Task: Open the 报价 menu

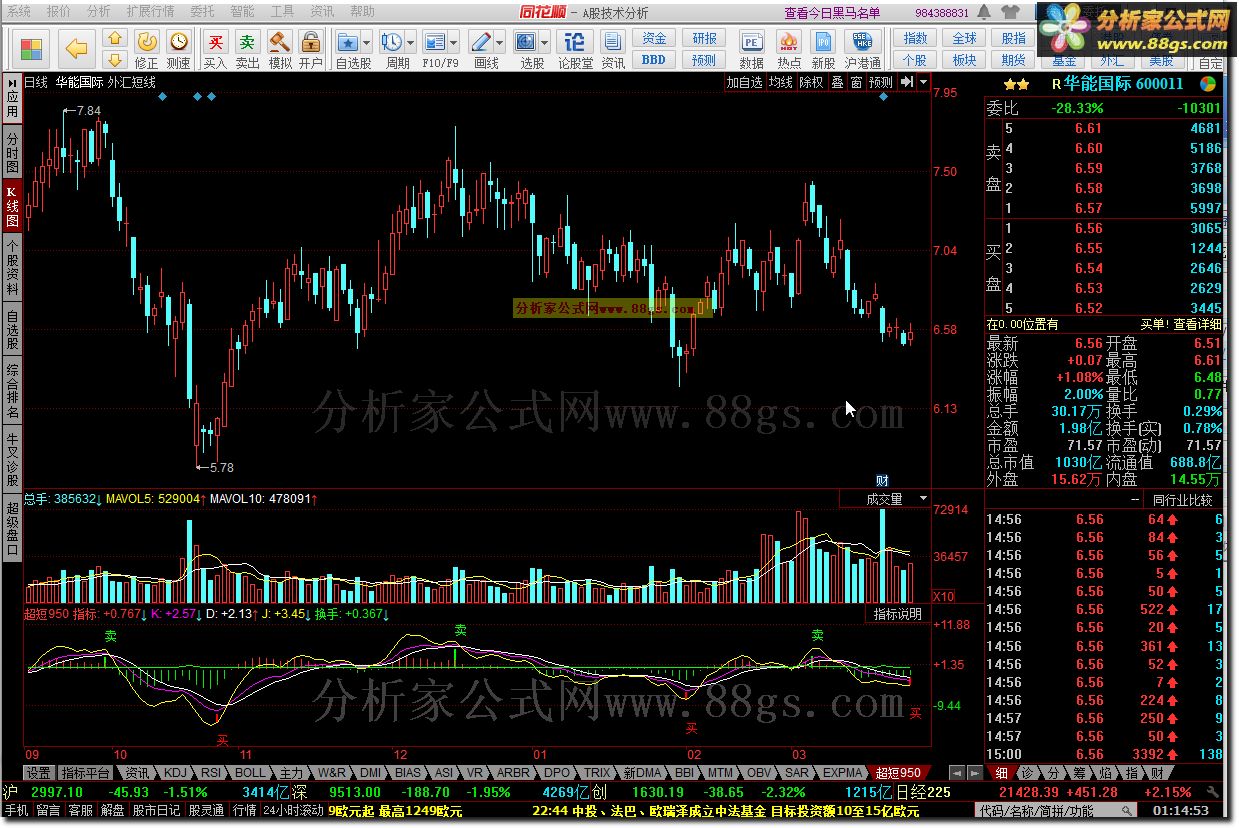Action: tap(59, 11)
